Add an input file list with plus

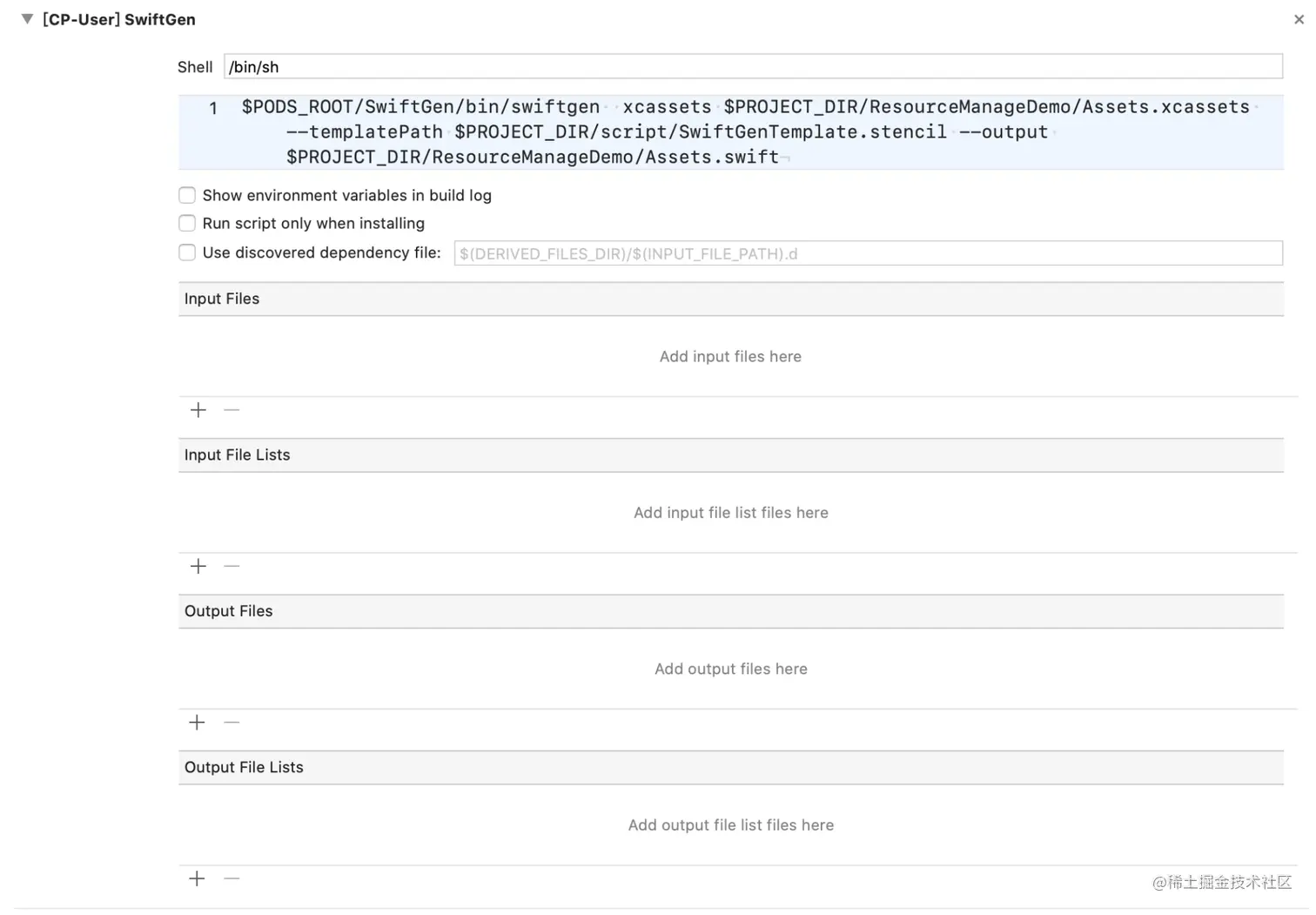[198, 567]
